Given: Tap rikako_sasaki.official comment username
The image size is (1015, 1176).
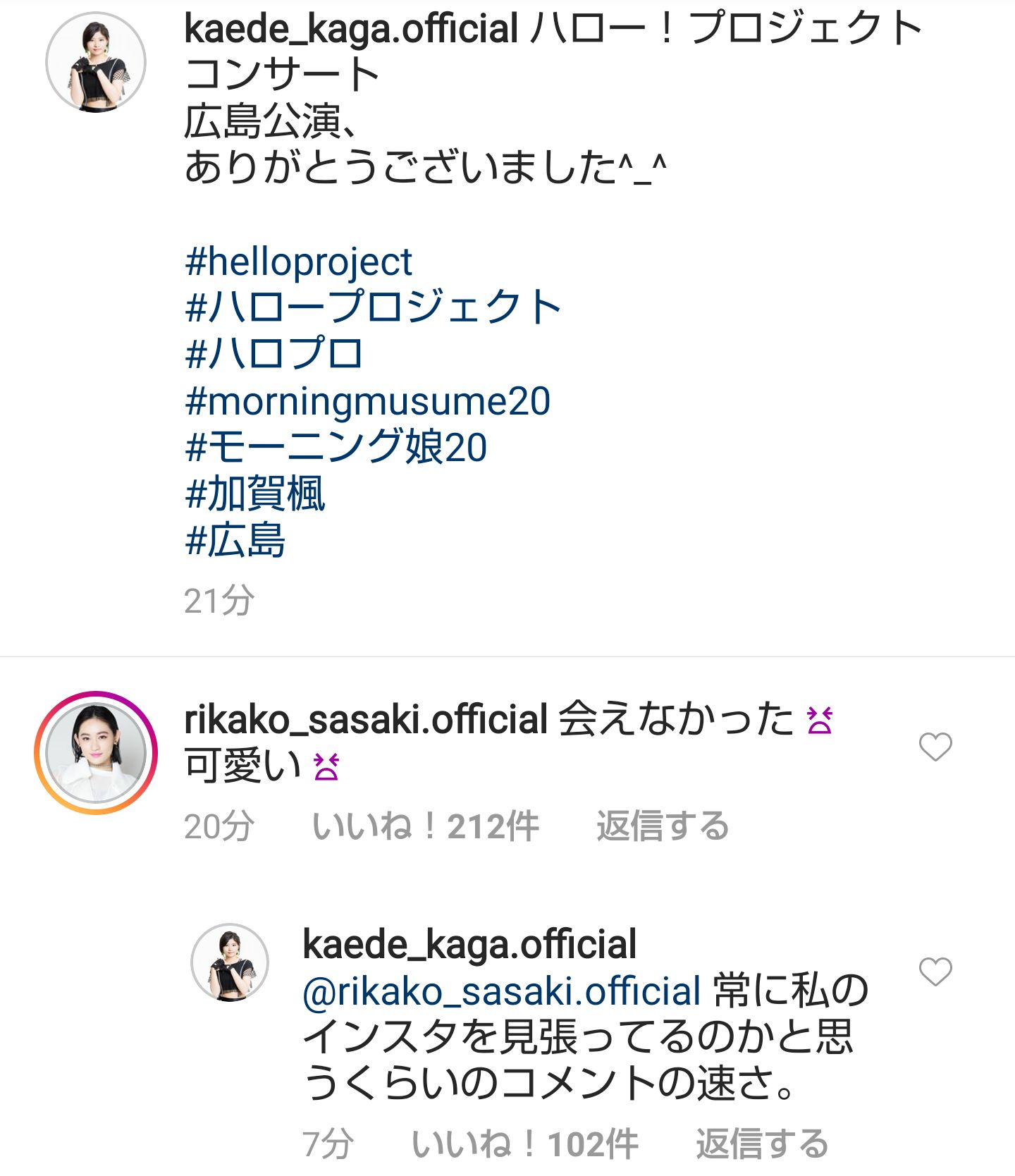Looking at the screenshot, I should 366,720.
